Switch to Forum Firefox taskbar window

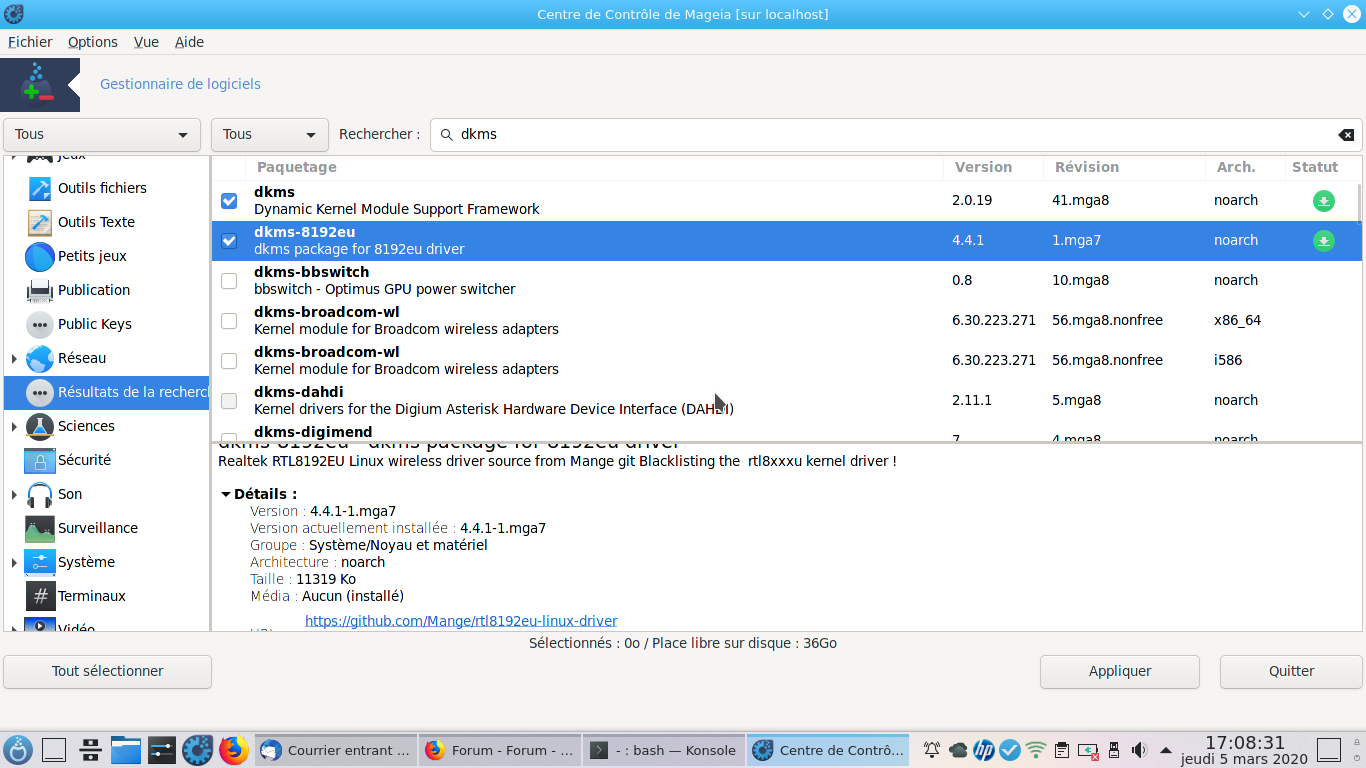click(499, 750)
